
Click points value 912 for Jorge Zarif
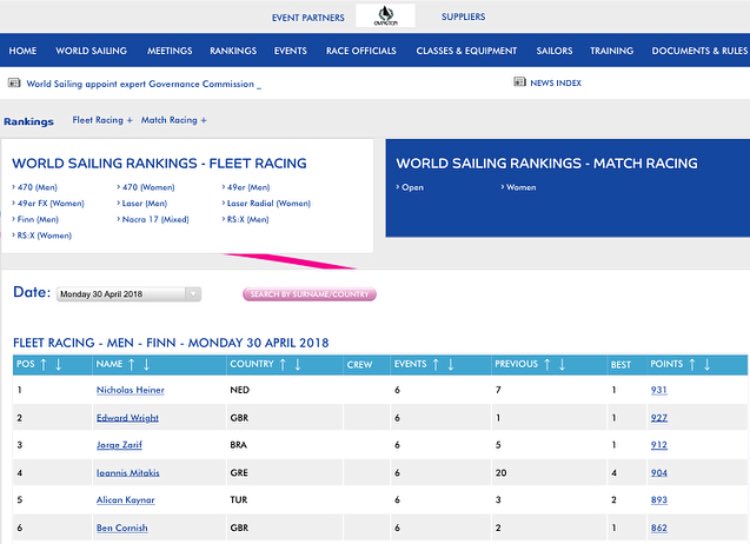659,445
